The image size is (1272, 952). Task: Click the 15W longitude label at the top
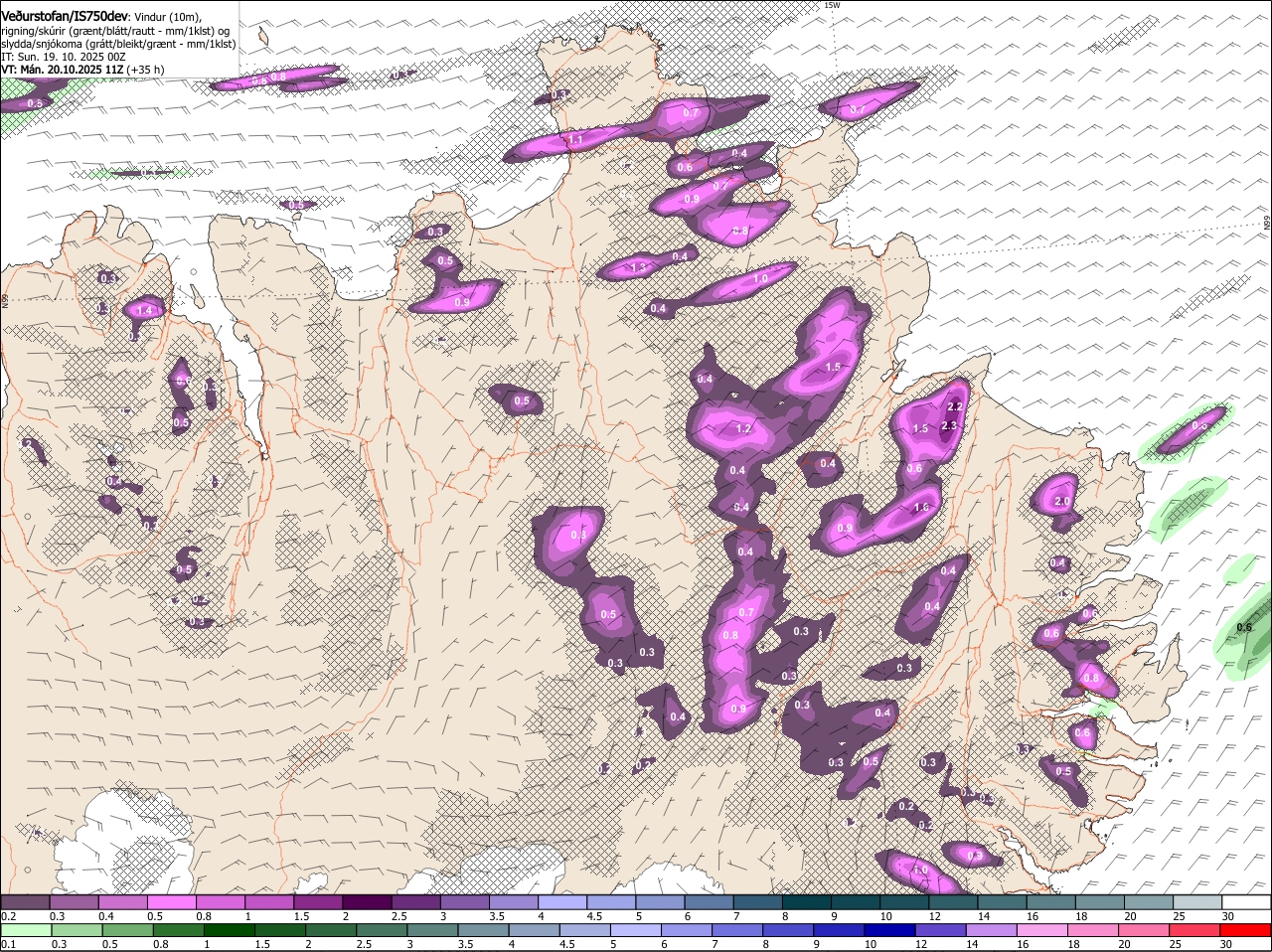[x=832, y=6]
